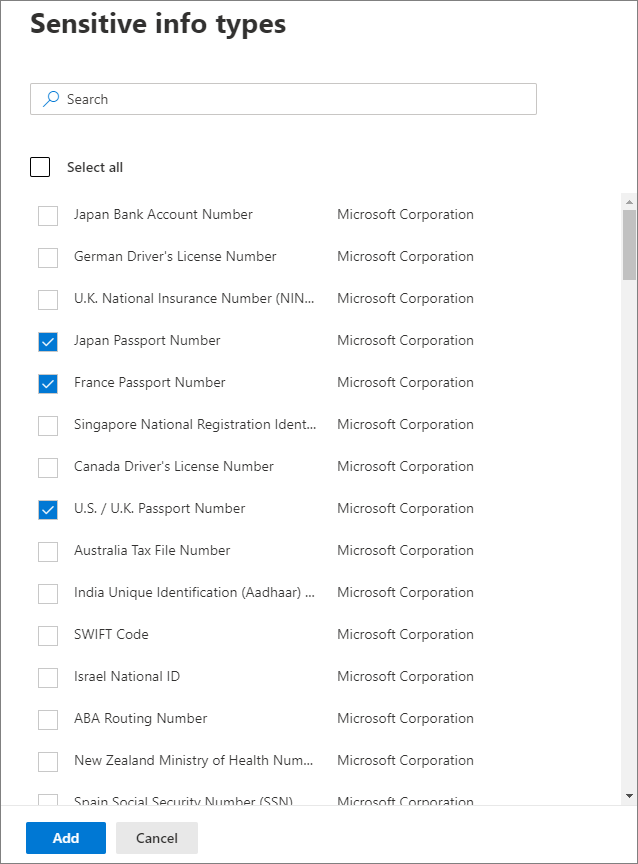This screenshot has height=864, width=638.
Task: Uncheck U.S. / U.K. Passport Number
Action: pos(47,509)
